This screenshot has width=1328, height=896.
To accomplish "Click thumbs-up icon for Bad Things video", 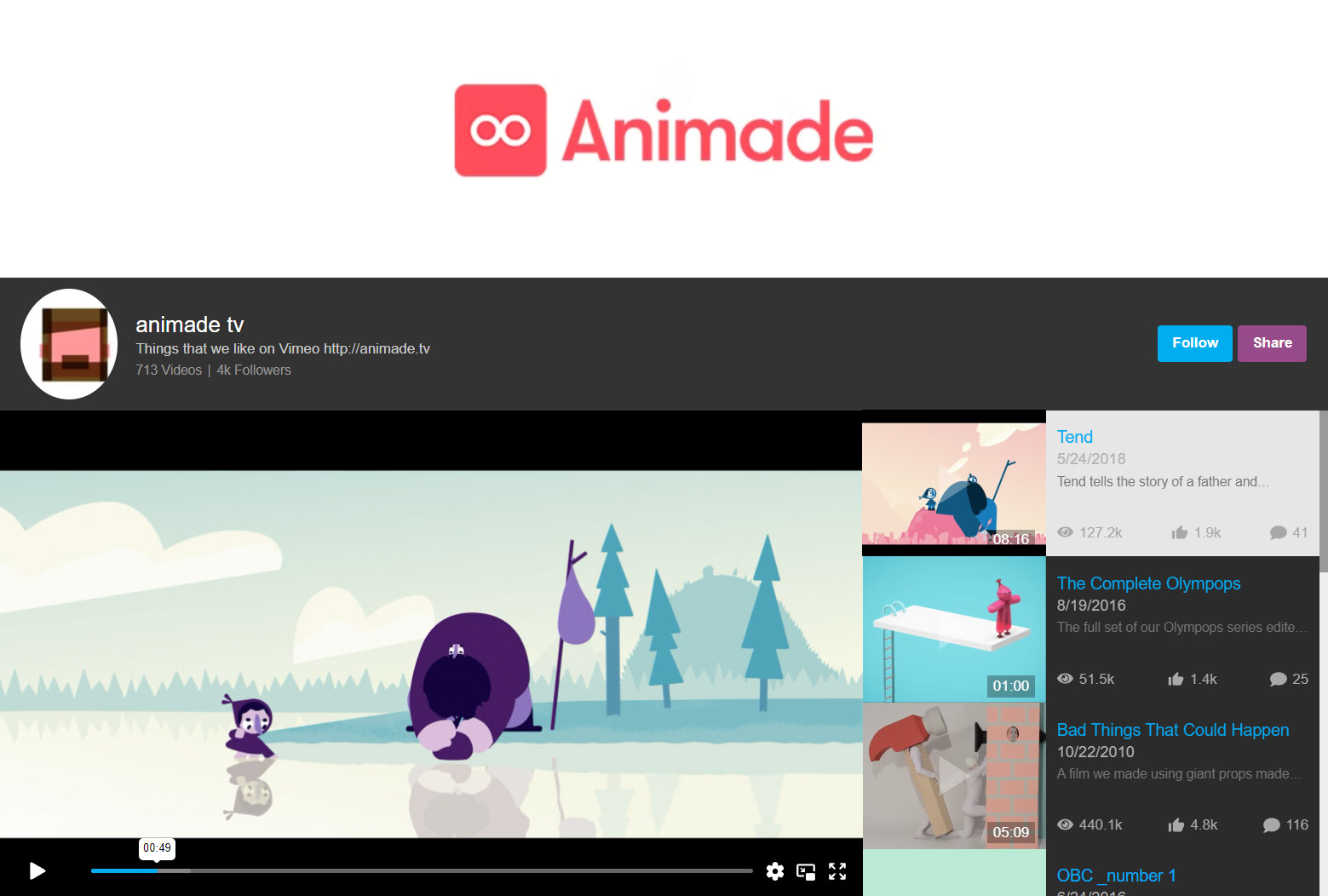I will click(1176, 824).
